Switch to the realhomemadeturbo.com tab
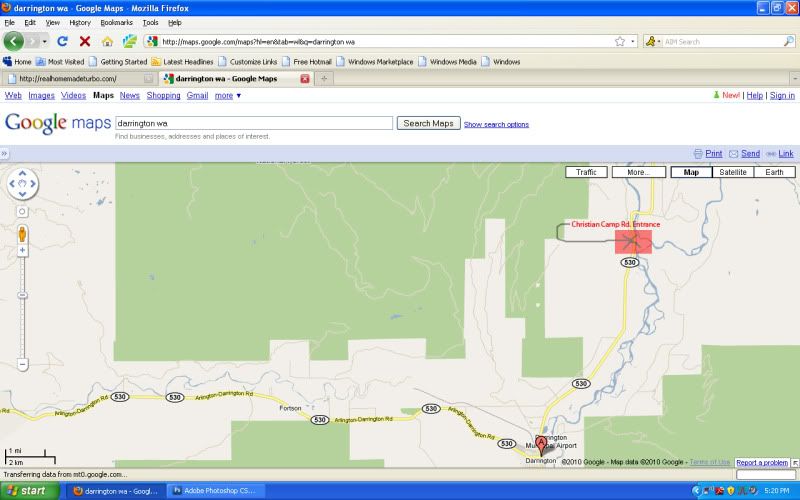 coord(79,79)
